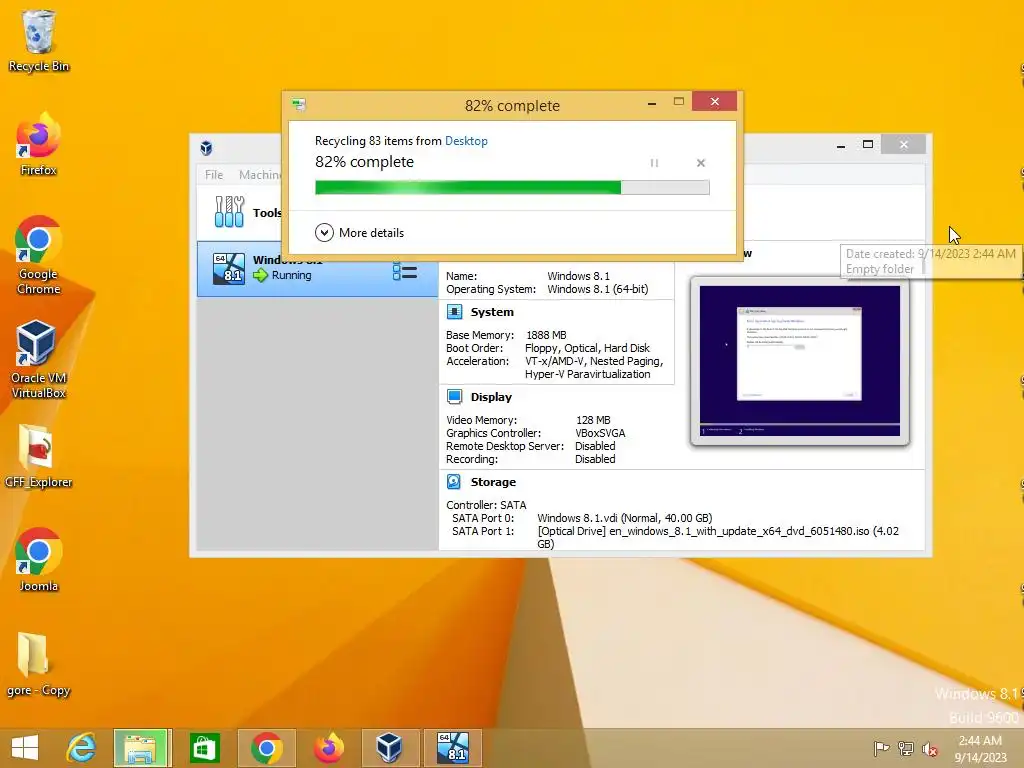The height and width of the screenshot is (768, 1024).
Task: Expand More details in recycling dialog
Action: 359,232
